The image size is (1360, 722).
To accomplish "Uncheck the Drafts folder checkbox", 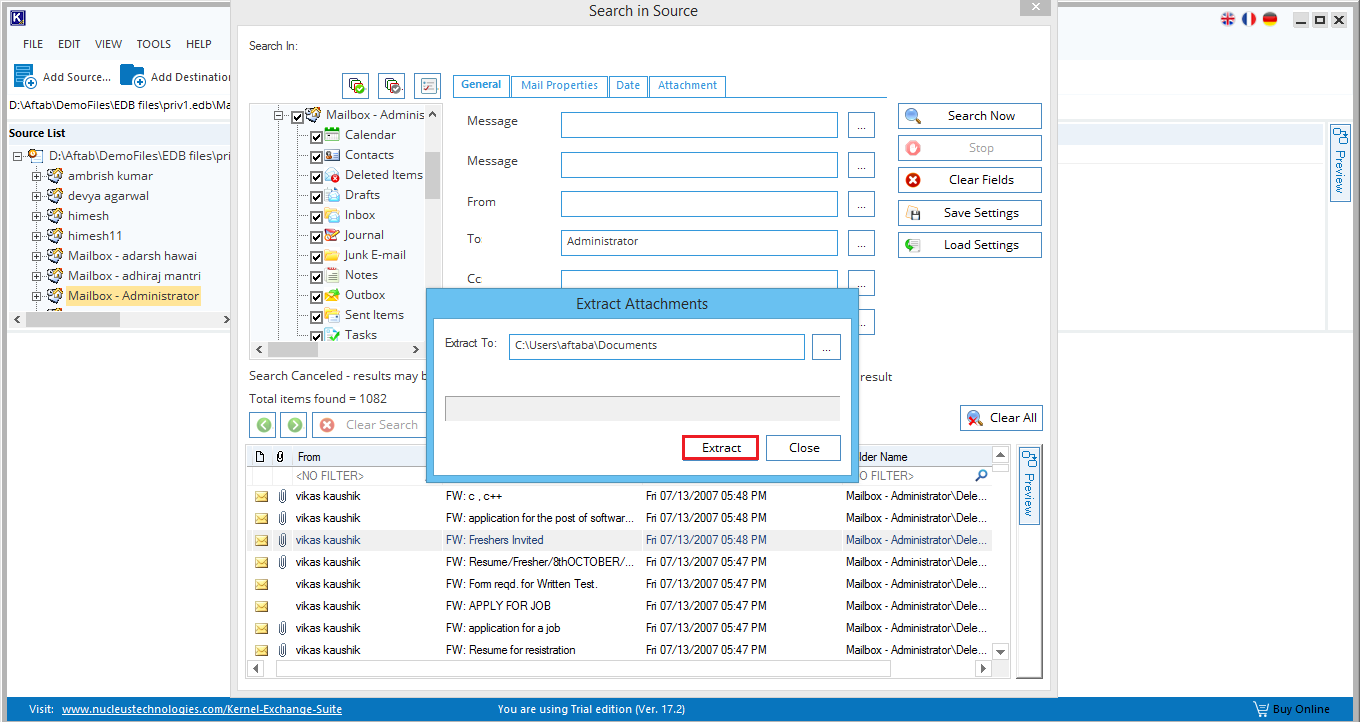I will (316, 196).
